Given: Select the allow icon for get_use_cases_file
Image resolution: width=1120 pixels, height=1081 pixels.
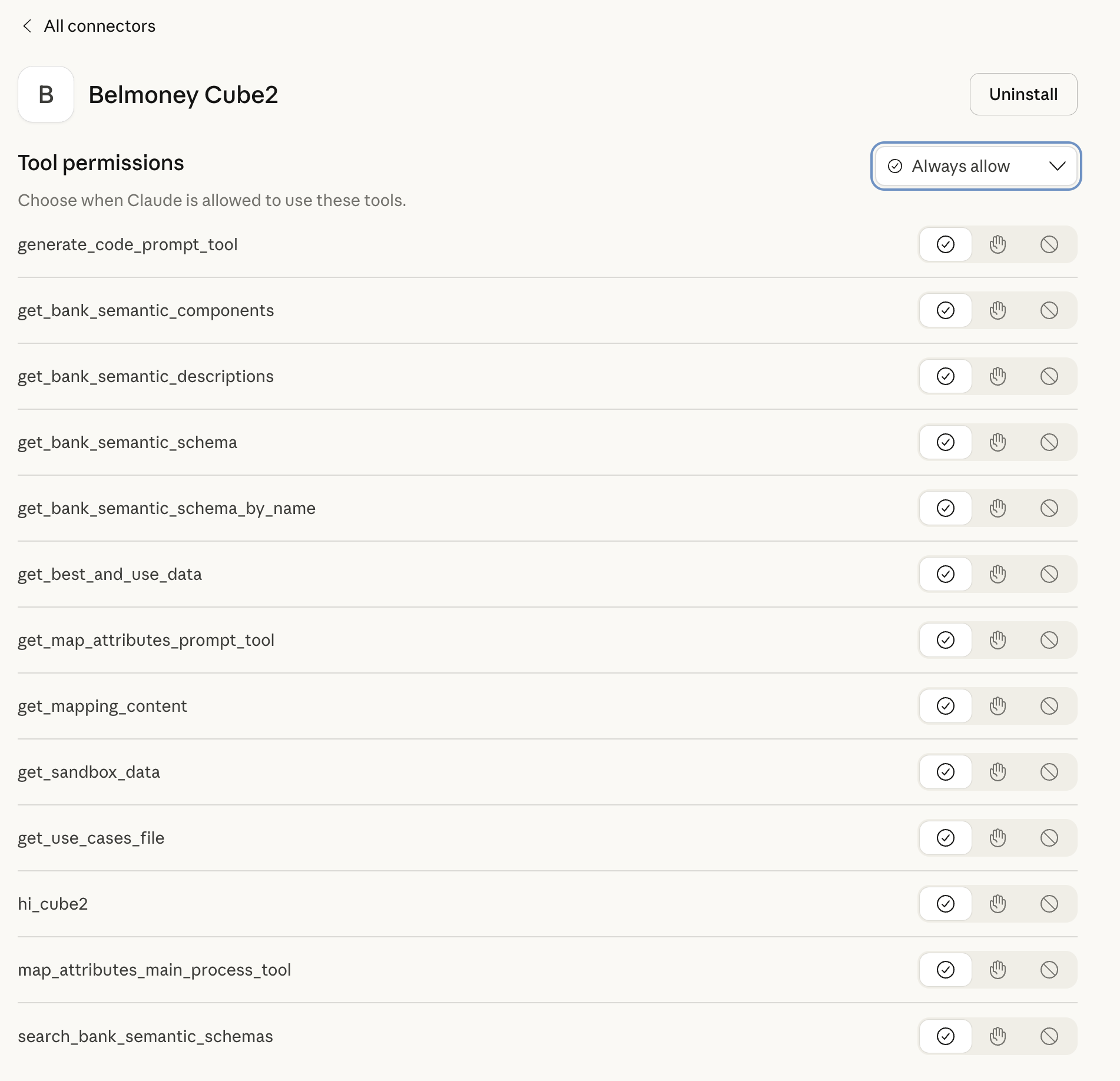Looking at the screenshot, I should click(945, 837).
